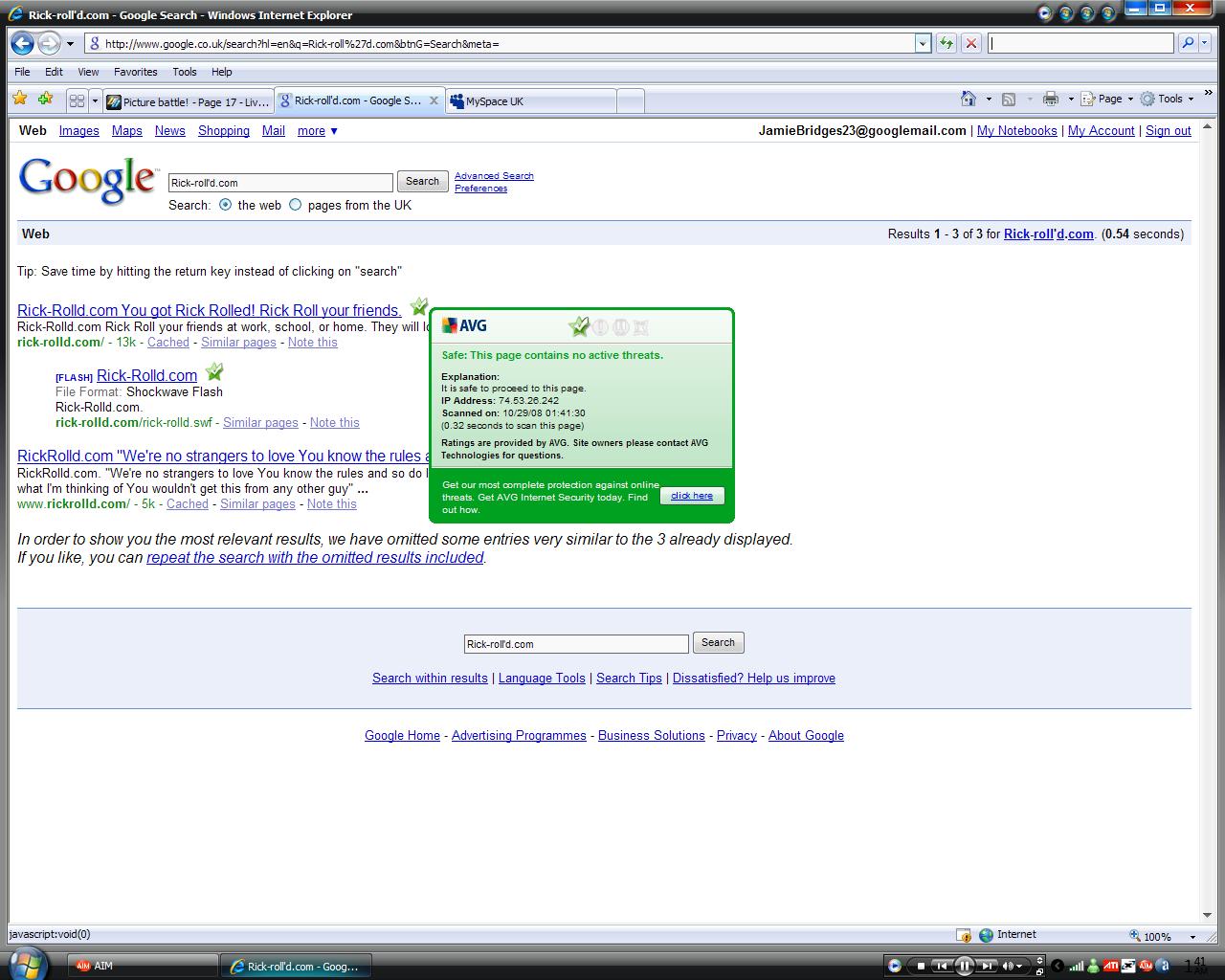Open the File menu
This screenshot has height=980, width=1225.
(22, 72)
